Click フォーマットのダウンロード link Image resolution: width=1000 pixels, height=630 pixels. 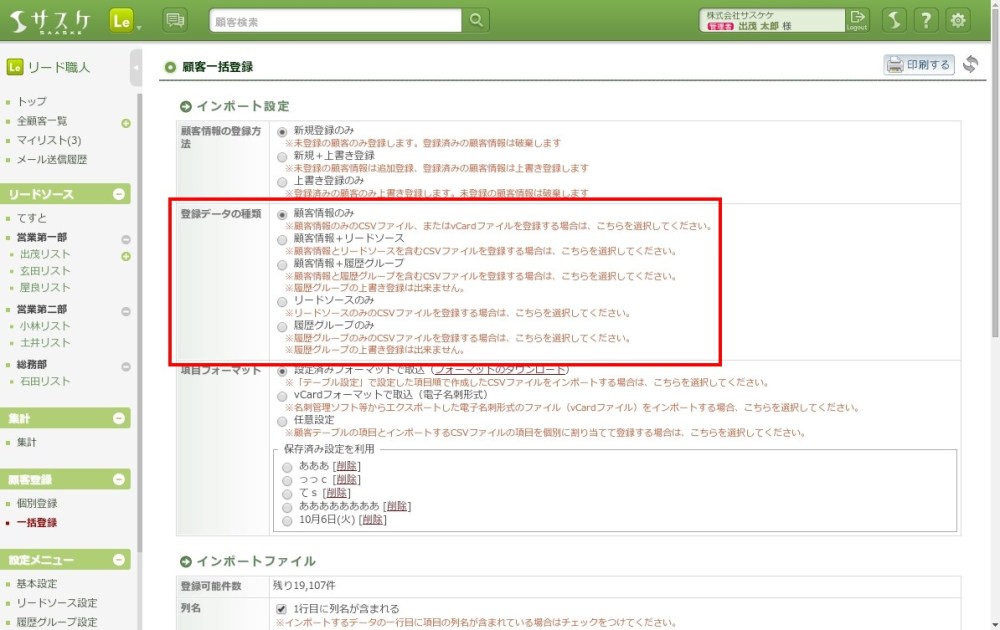[x=500, y=370]
